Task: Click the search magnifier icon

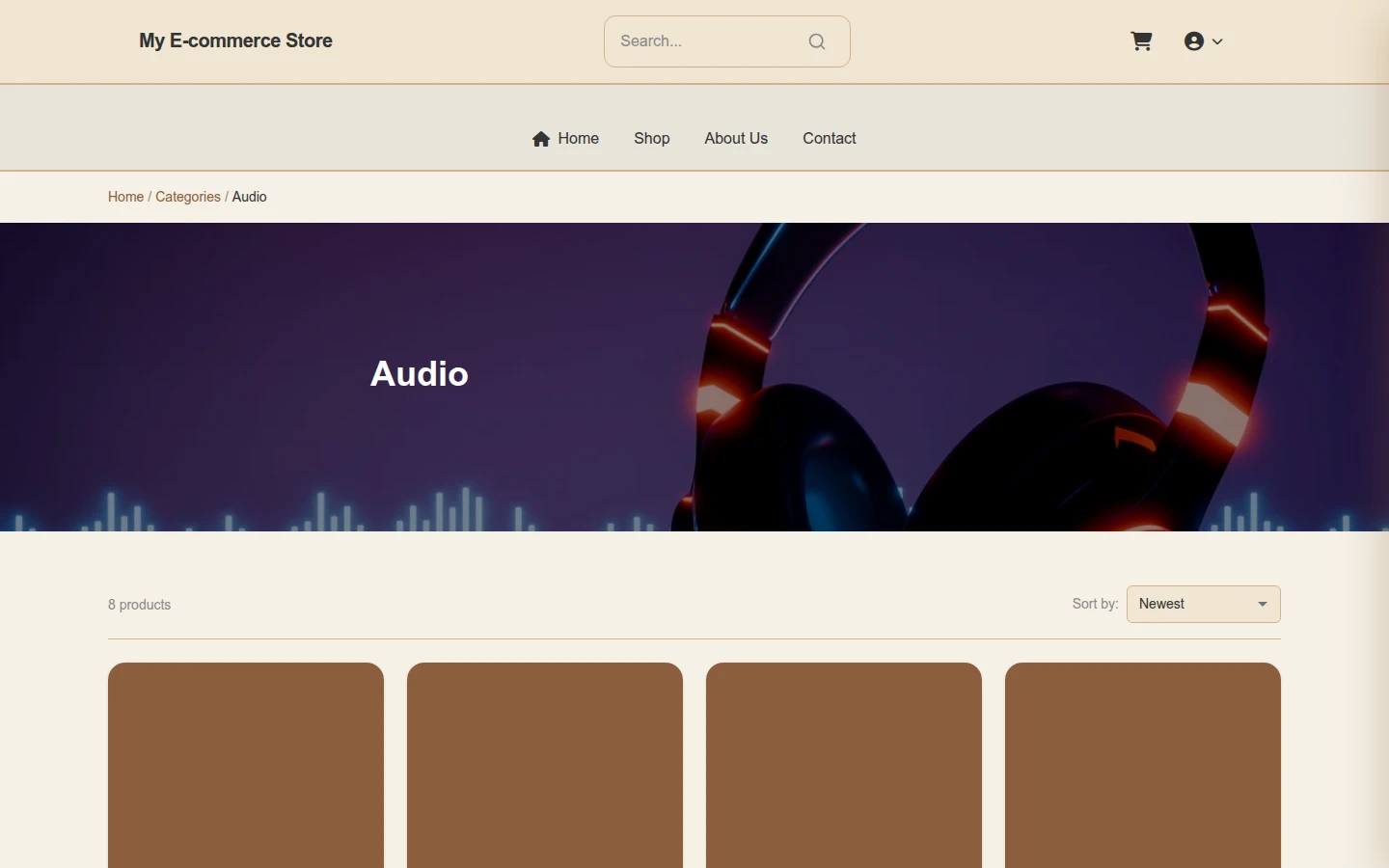Action: (817, 41)
